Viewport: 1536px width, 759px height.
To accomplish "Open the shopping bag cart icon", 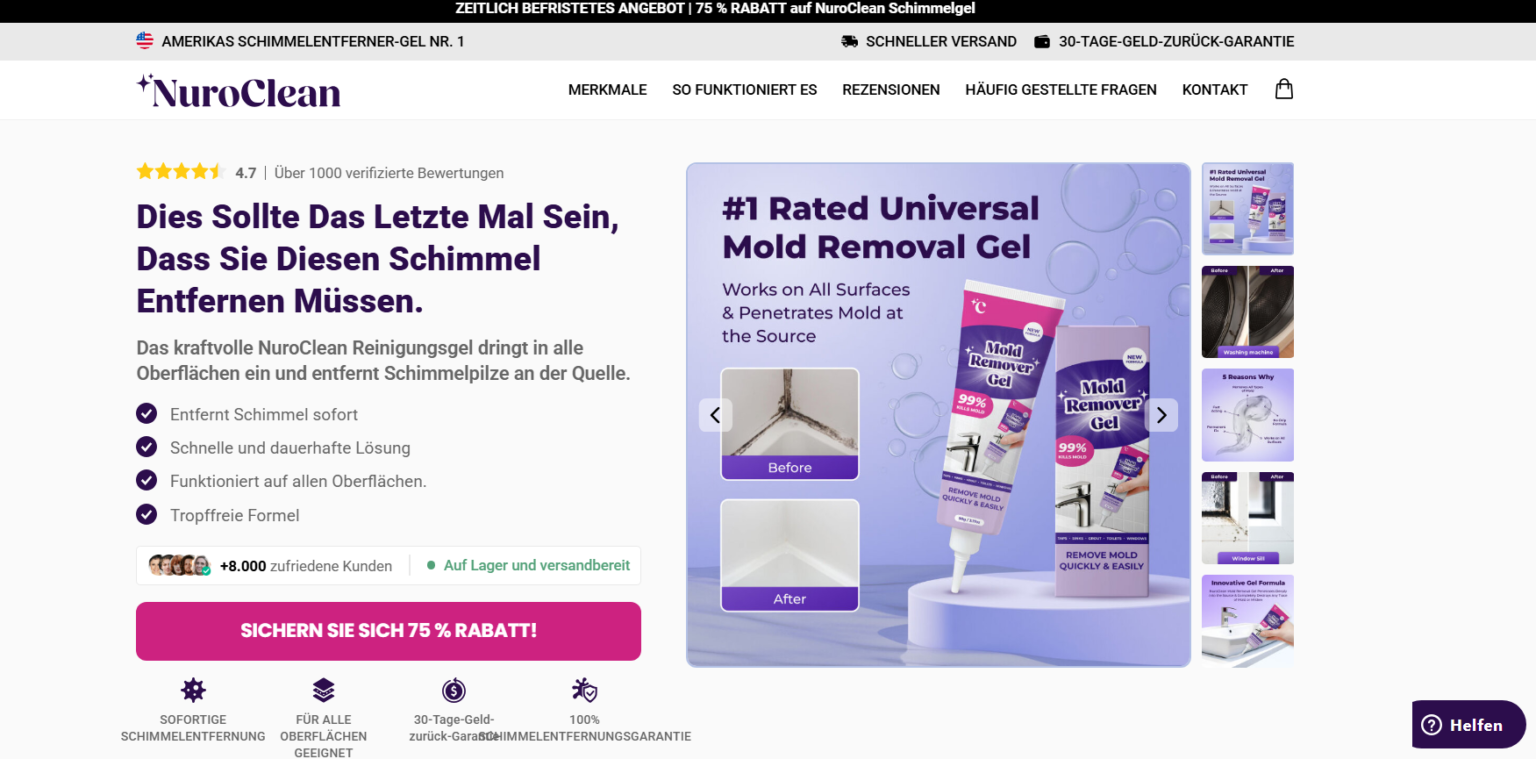I will (1284, 89).
